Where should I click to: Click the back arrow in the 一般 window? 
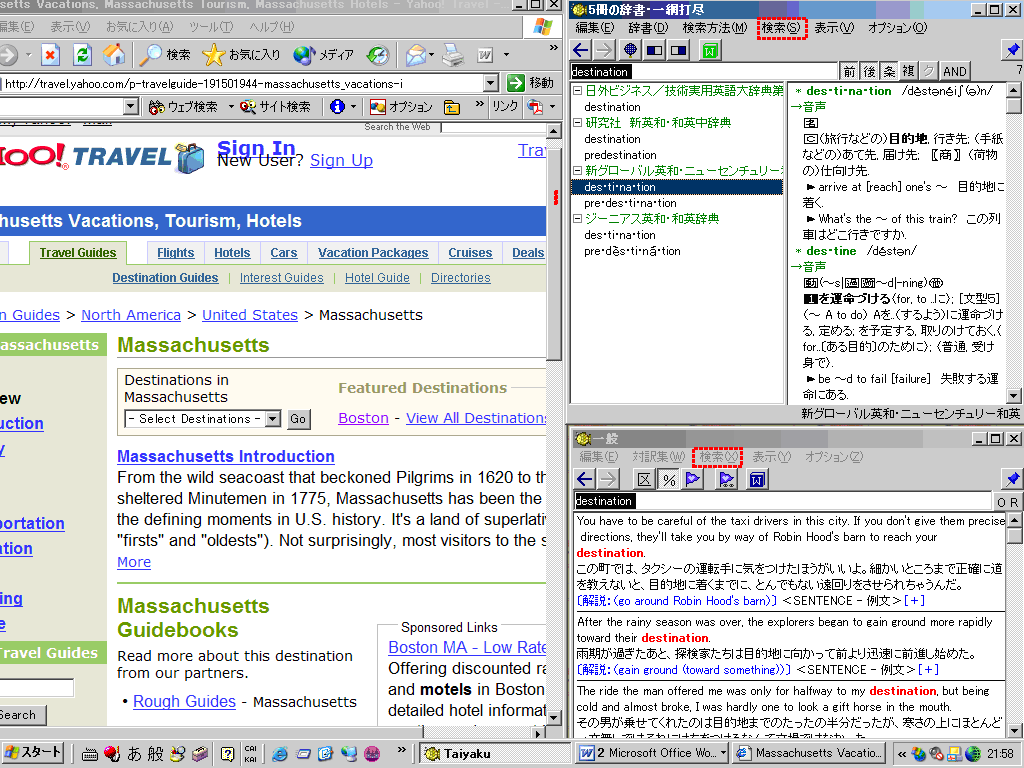[x=584, y=479]
